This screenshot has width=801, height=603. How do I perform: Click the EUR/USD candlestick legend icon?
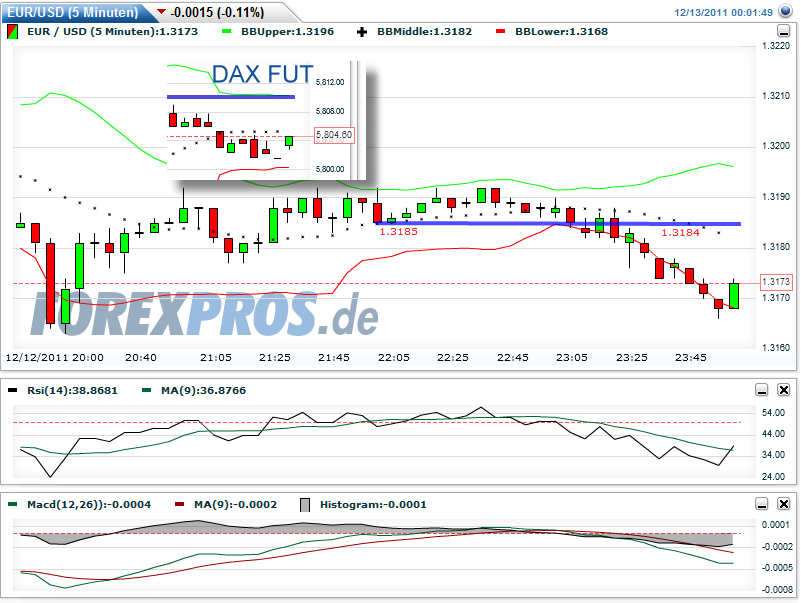(13, 31)
